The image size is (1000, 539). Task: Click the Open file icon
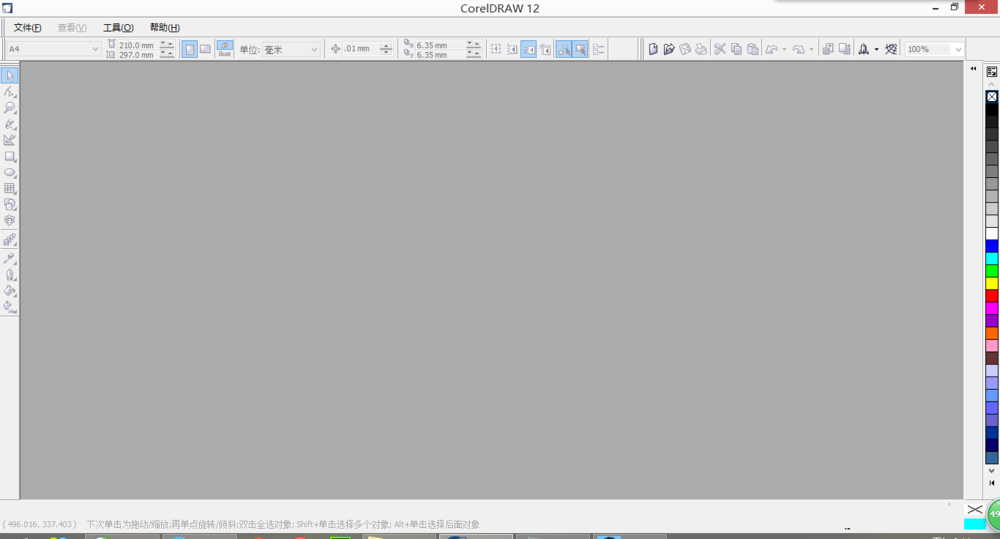669,49
